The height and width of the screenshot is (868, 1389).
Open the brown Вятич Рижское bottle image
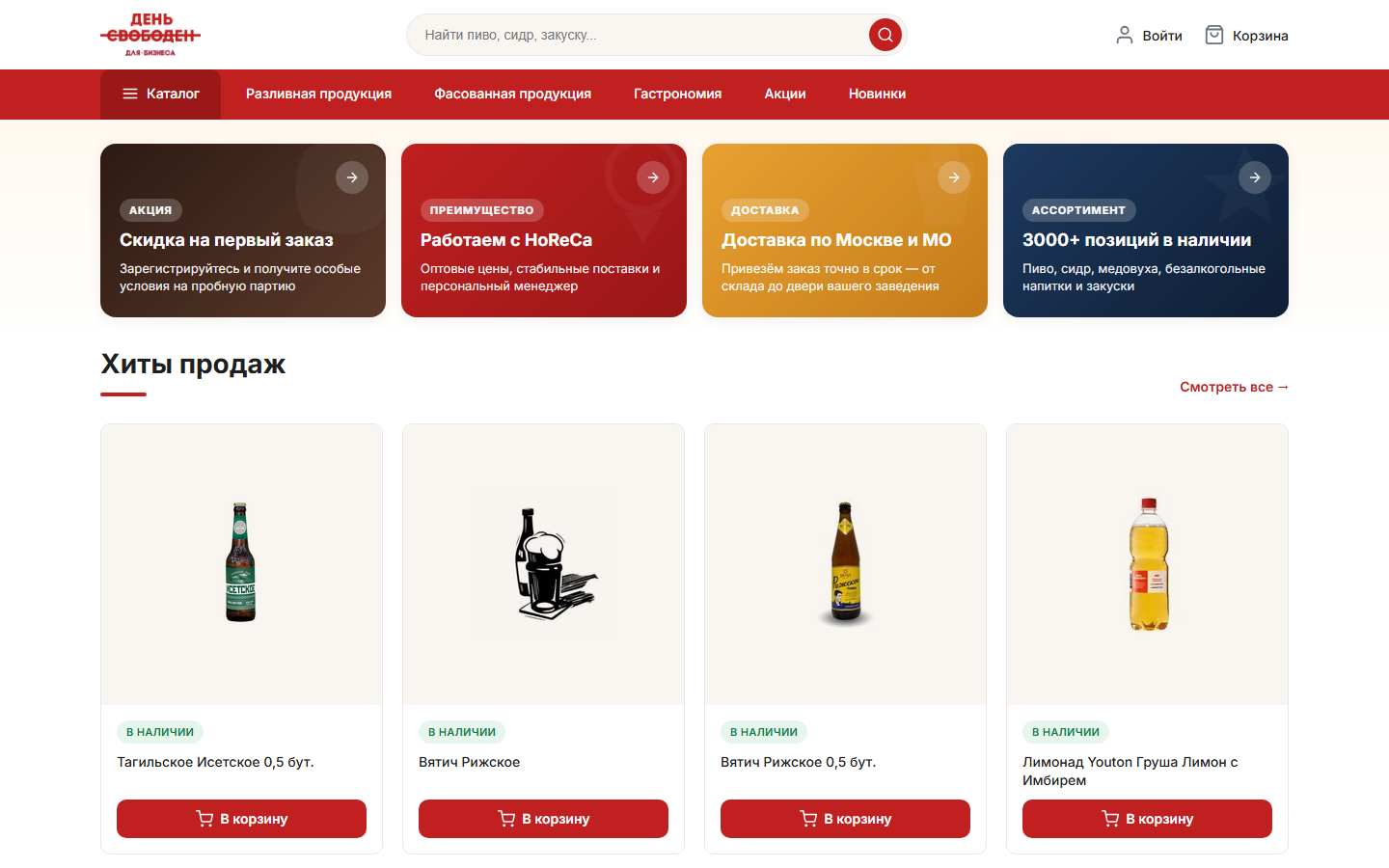click(845, 562)
